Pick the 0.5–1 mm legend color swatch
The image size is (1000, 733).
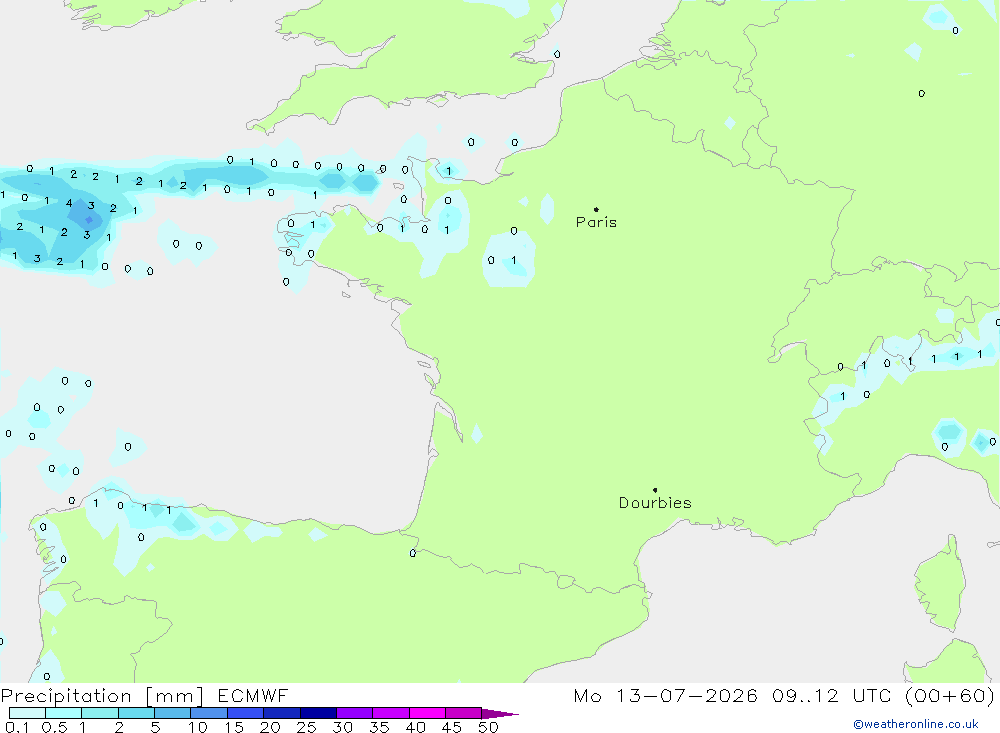[64, 713]
